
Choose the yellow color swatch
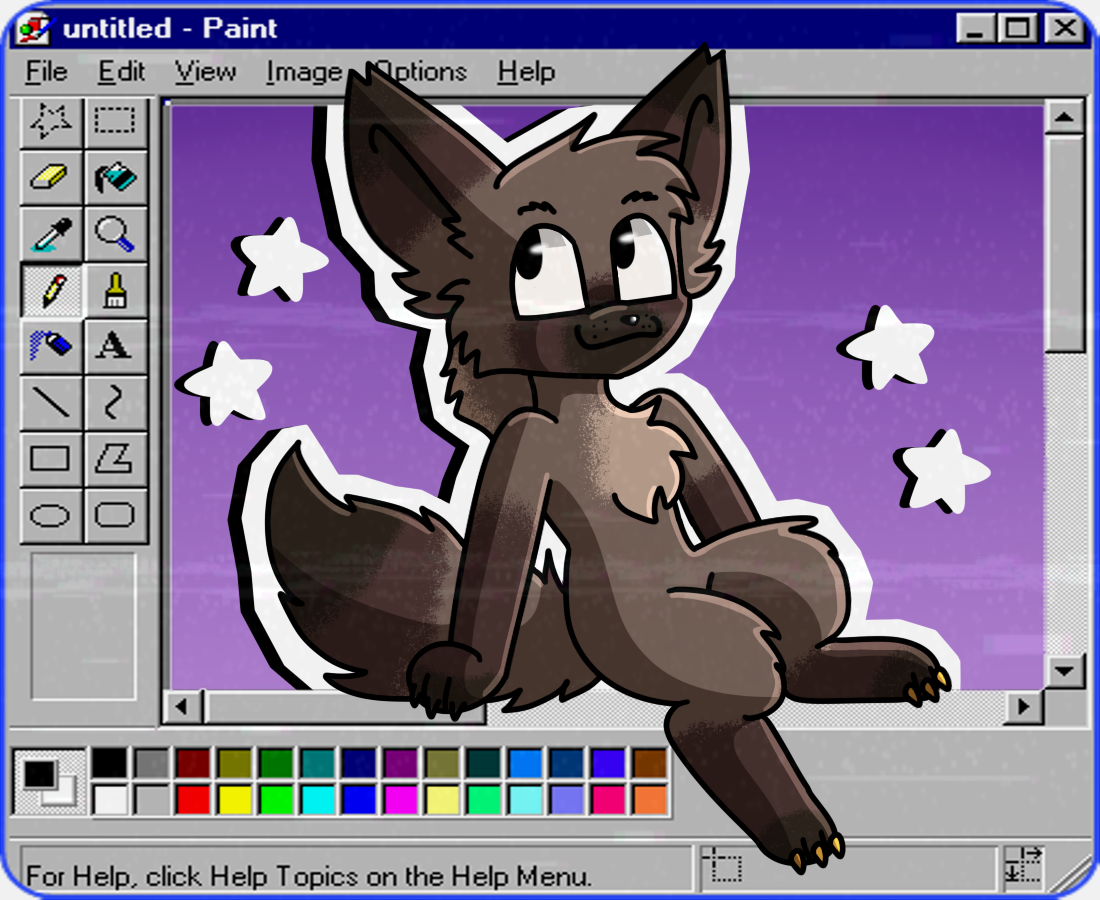(x=235, y=799)
